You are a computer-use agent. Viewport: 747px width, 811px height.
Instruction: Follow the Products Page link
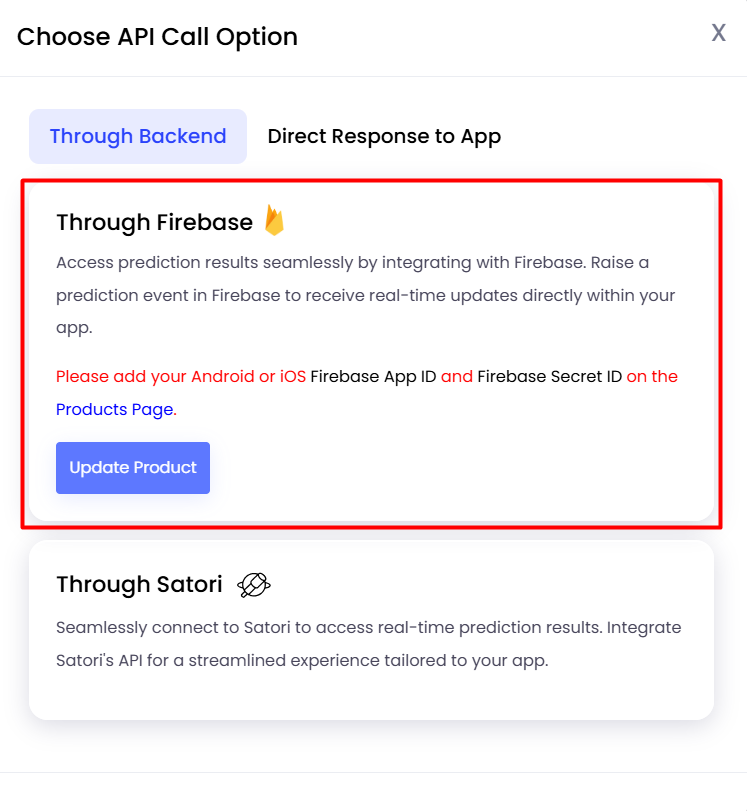pos(115,410)
